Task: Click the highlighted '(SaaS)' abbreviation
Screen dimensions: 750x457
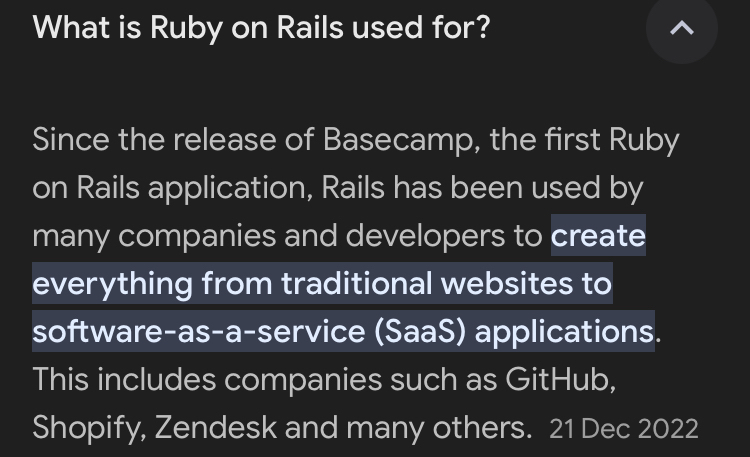Action: pyautogui.click(x=420, y=331)
